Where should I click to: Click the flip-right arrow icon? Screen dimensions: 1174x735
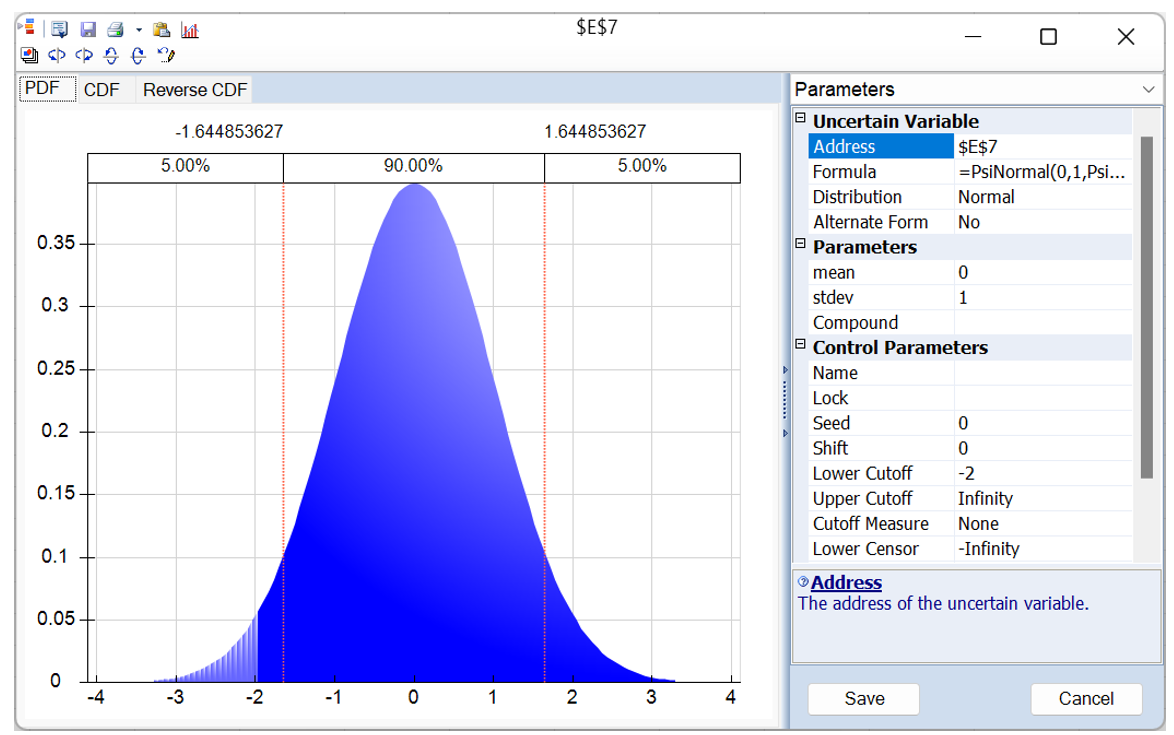83,55
